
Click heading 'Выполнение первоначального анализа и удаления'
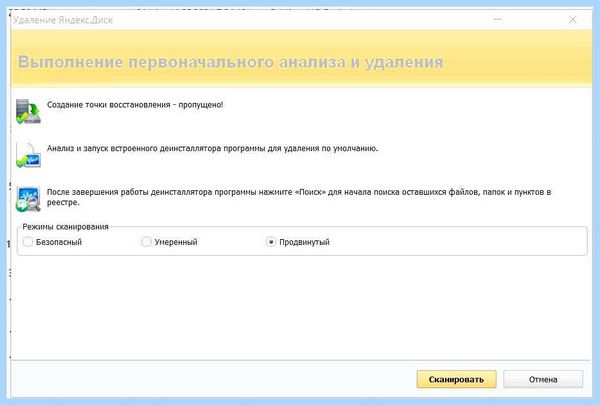pos(231,62)
